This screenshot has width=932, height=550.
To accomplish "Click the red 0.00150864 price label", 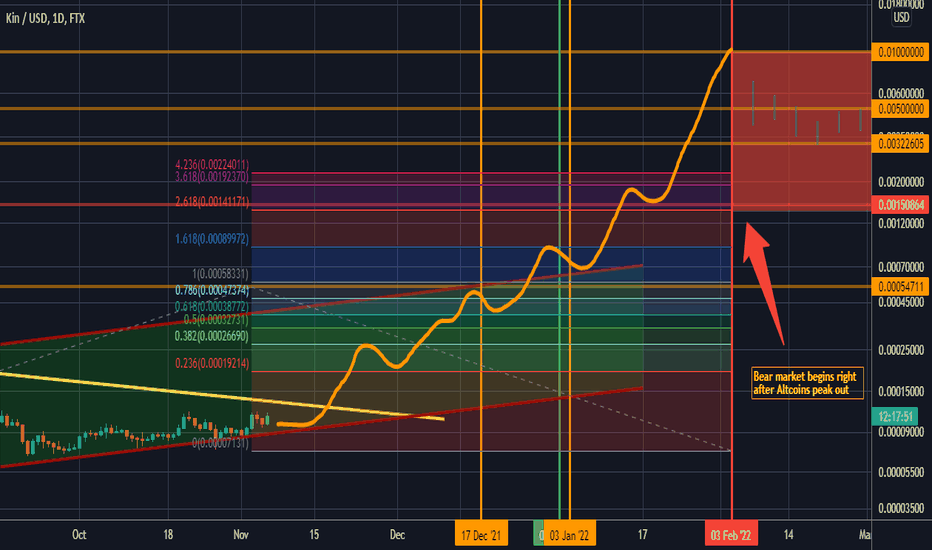I will [900, 205].
